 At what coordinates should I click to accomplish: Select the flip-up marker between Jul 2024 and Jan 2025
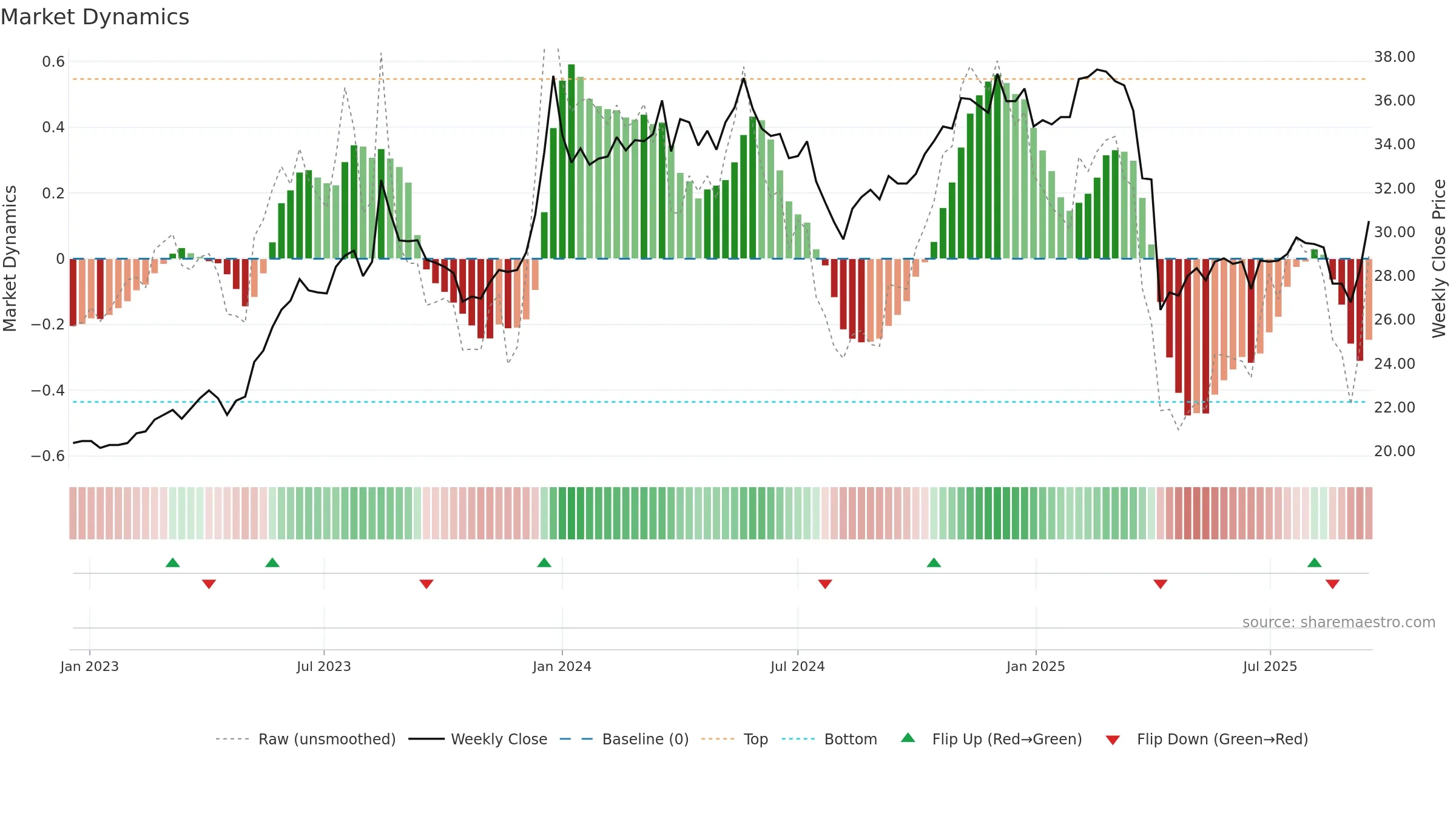click(x=934, y=562)
